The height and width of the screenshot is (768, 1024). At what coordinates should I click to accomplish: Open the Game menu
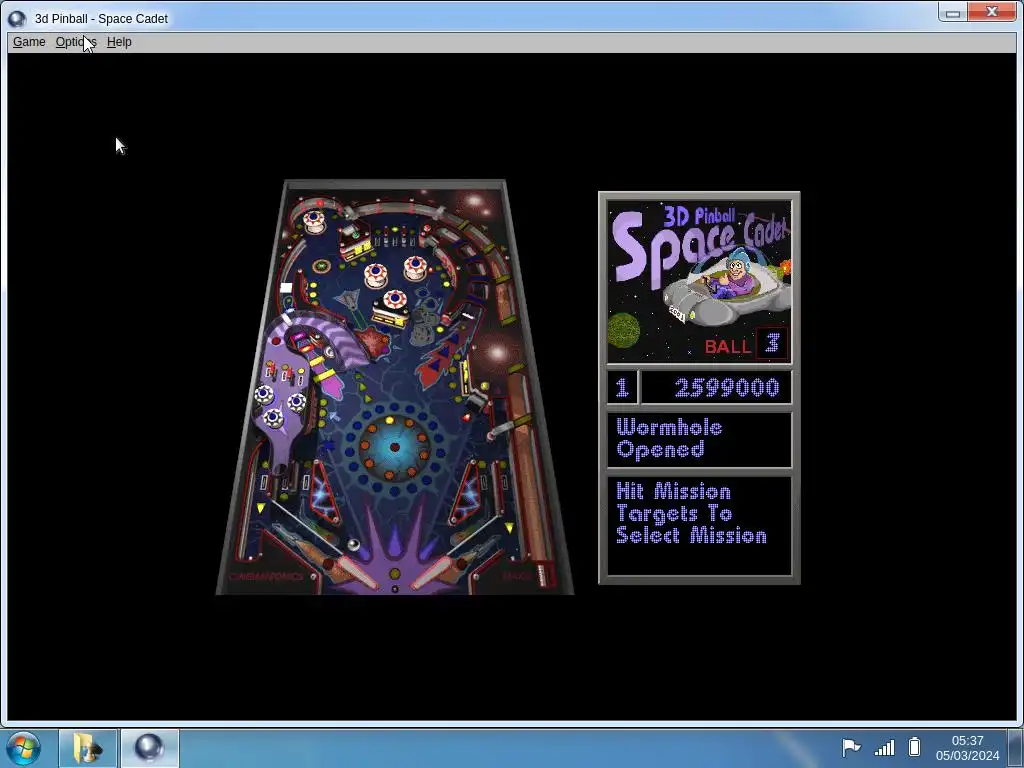tap(29, 42)
